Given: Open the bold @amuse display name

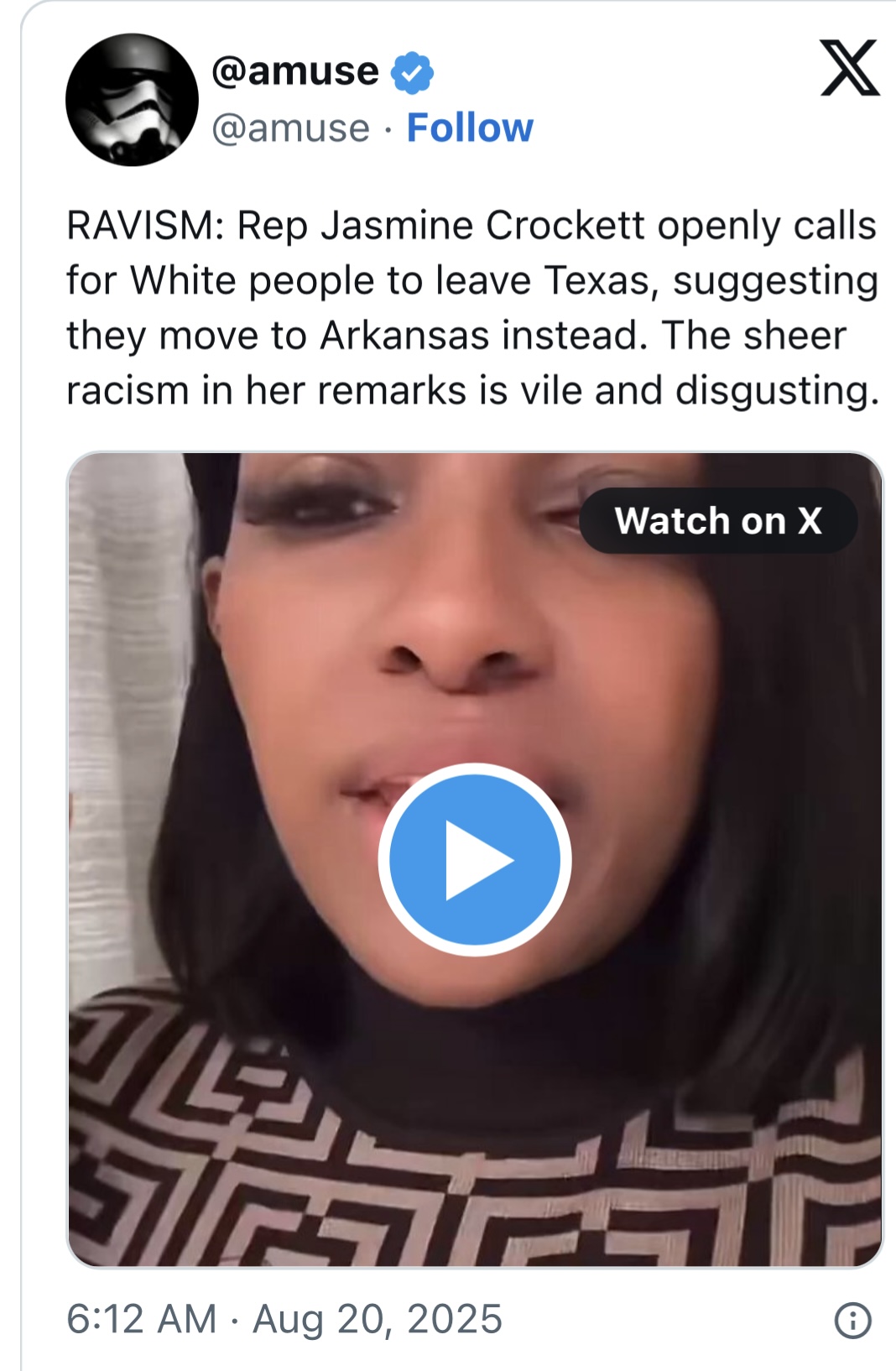Looking at the screenshot, I should [295, 71].
